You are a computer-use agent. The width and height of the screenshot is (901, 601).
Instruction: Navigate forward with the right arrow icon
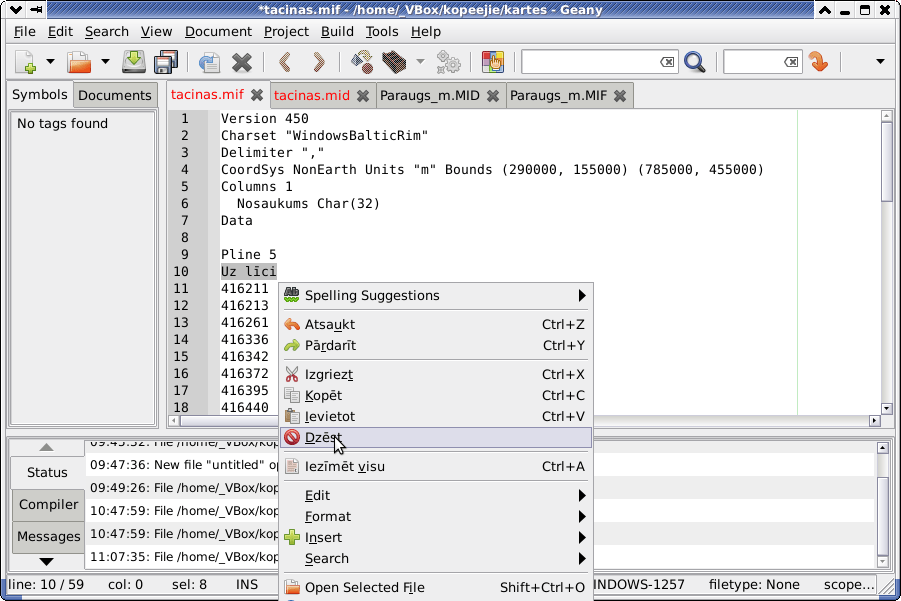[318, 61]
